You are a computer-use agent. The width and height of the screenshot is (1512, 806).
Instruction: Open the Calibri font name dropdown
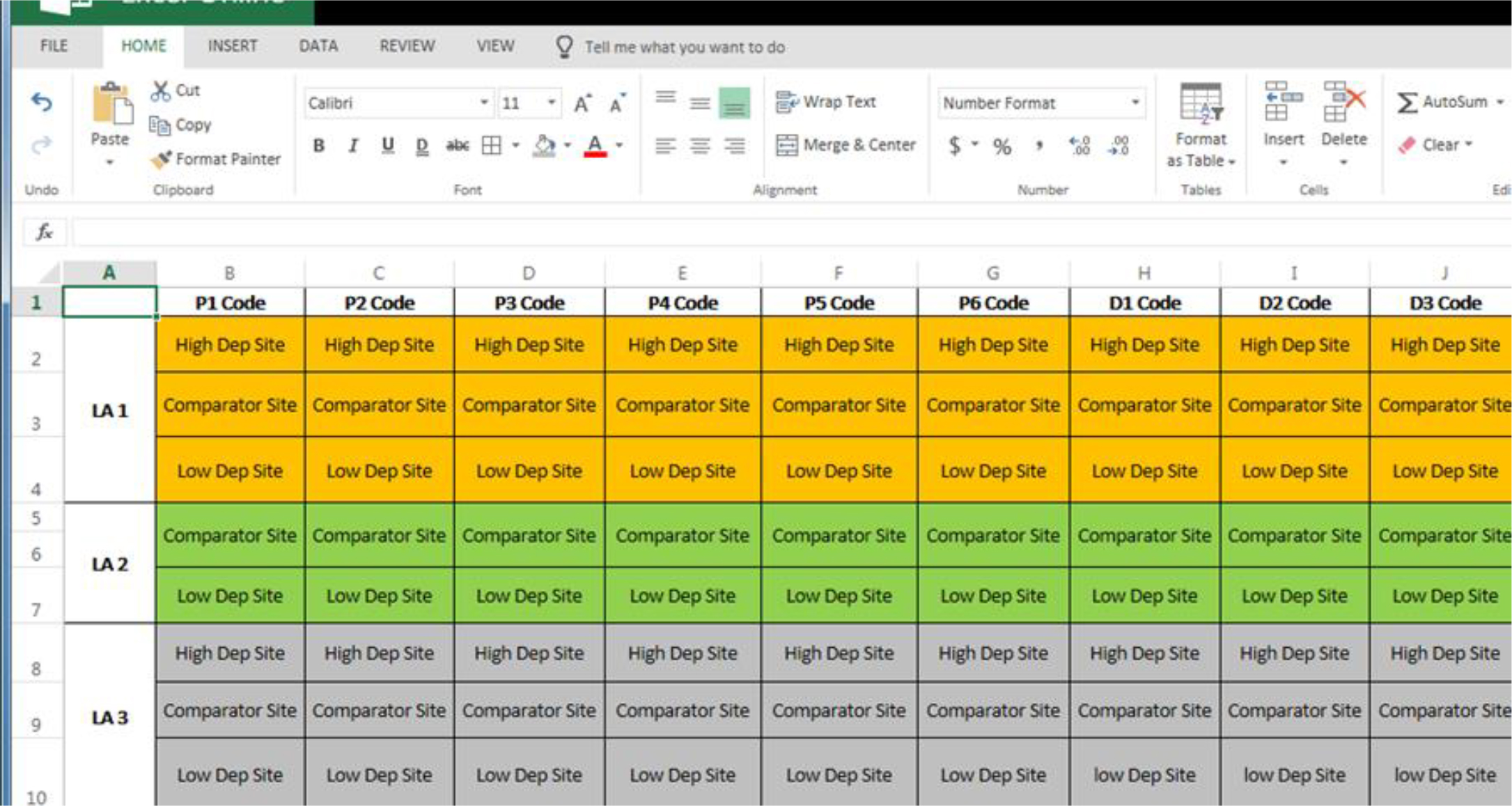pos(483,103)
